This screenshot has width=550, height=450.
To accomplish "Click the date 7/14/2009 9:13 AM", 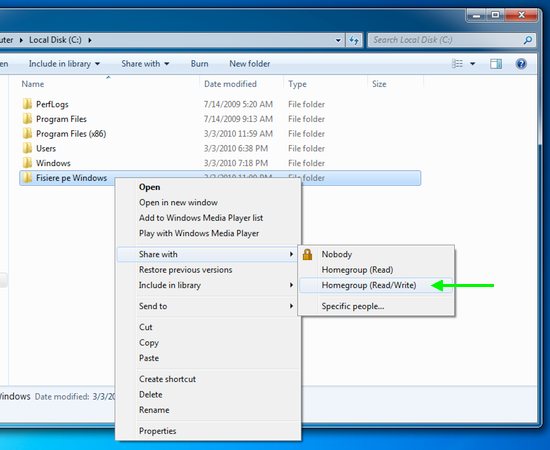I will pos(238,119).
